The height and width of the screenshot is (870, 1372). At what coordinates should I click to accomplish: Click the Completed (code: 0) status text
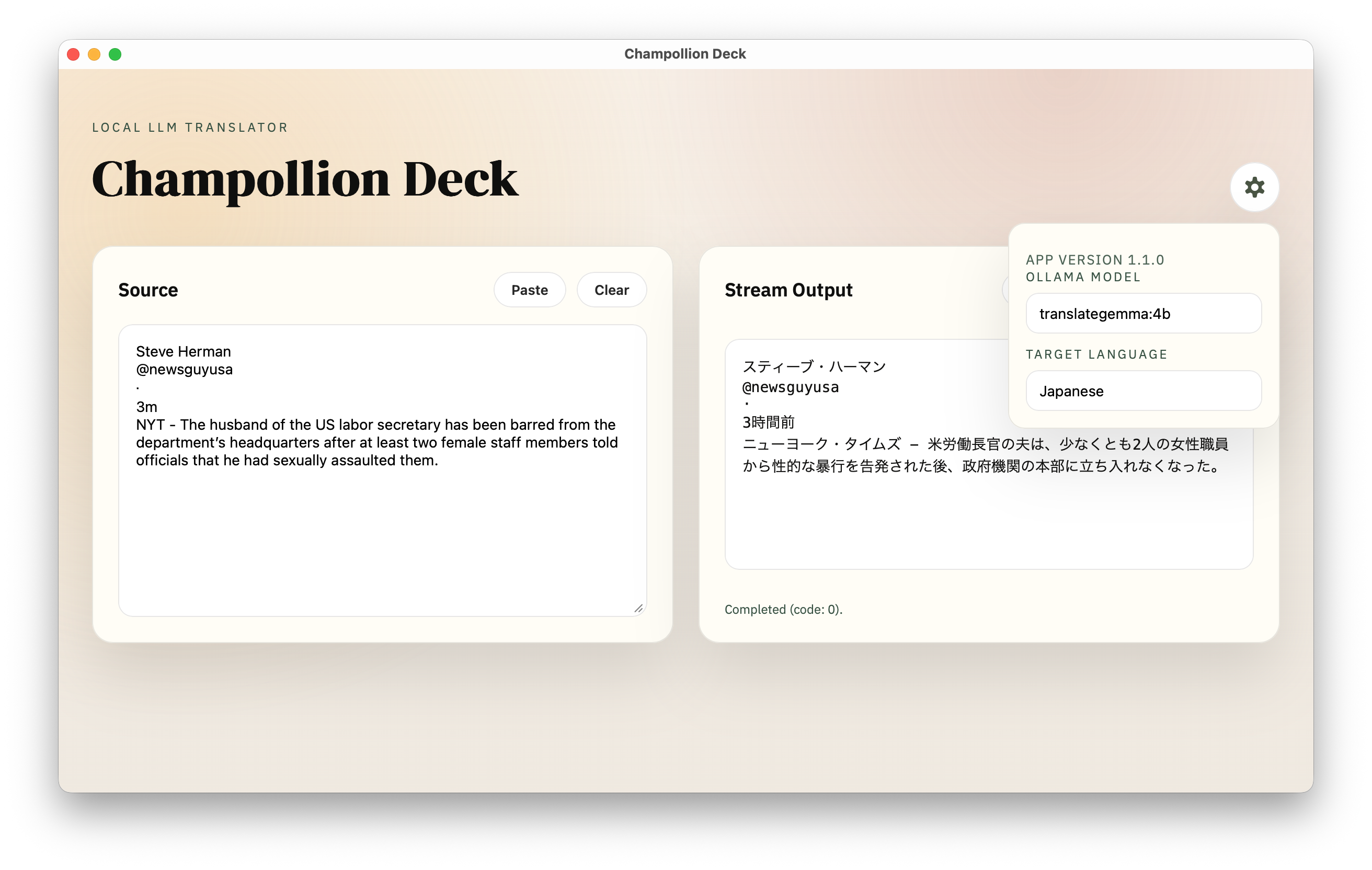(x=783, y=609)
